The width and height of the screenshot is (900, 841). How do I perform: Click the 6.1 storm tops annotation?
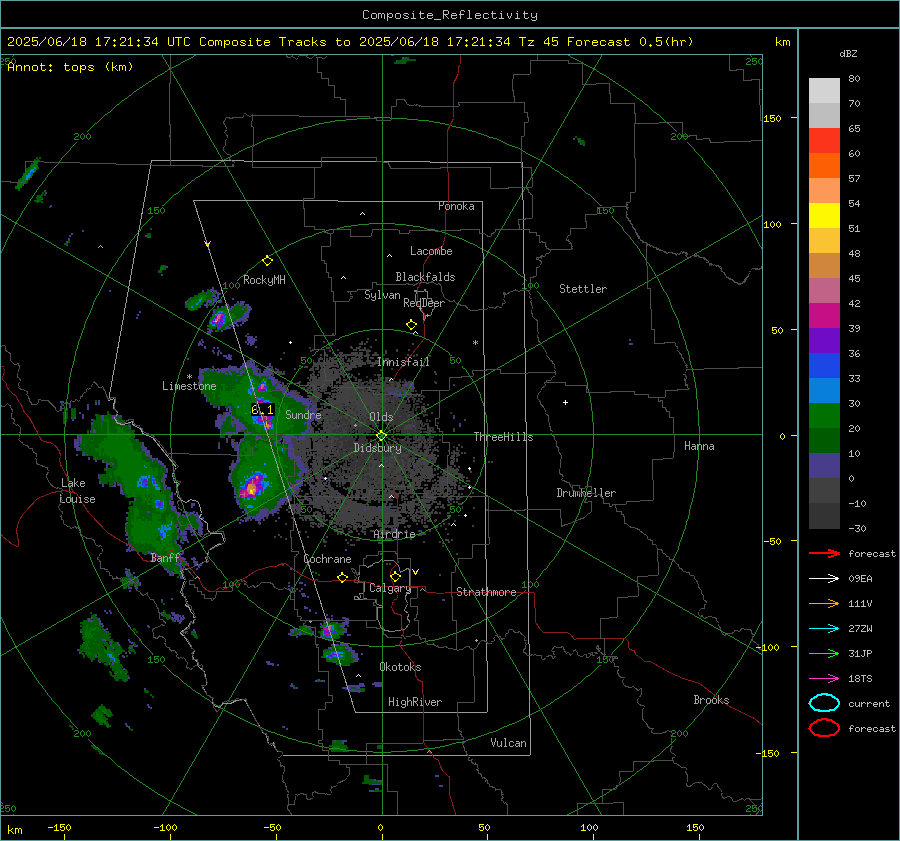262,410
